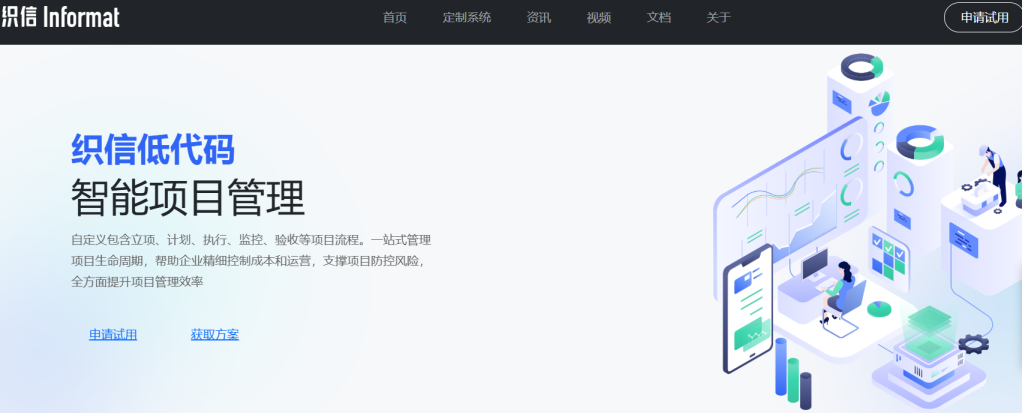
Task: Click the blue 申请试用 link below description
Action: click(113, 335)
